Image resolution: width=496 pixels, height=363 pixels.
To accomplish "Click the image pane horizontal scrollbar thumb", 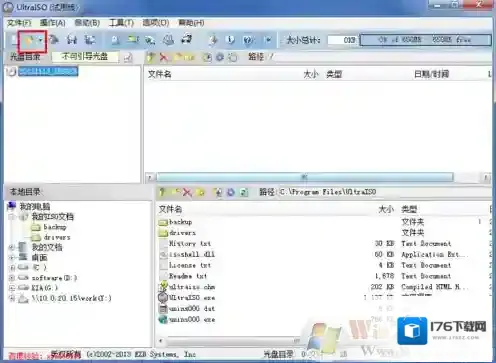I will click(x=305, y=177).
